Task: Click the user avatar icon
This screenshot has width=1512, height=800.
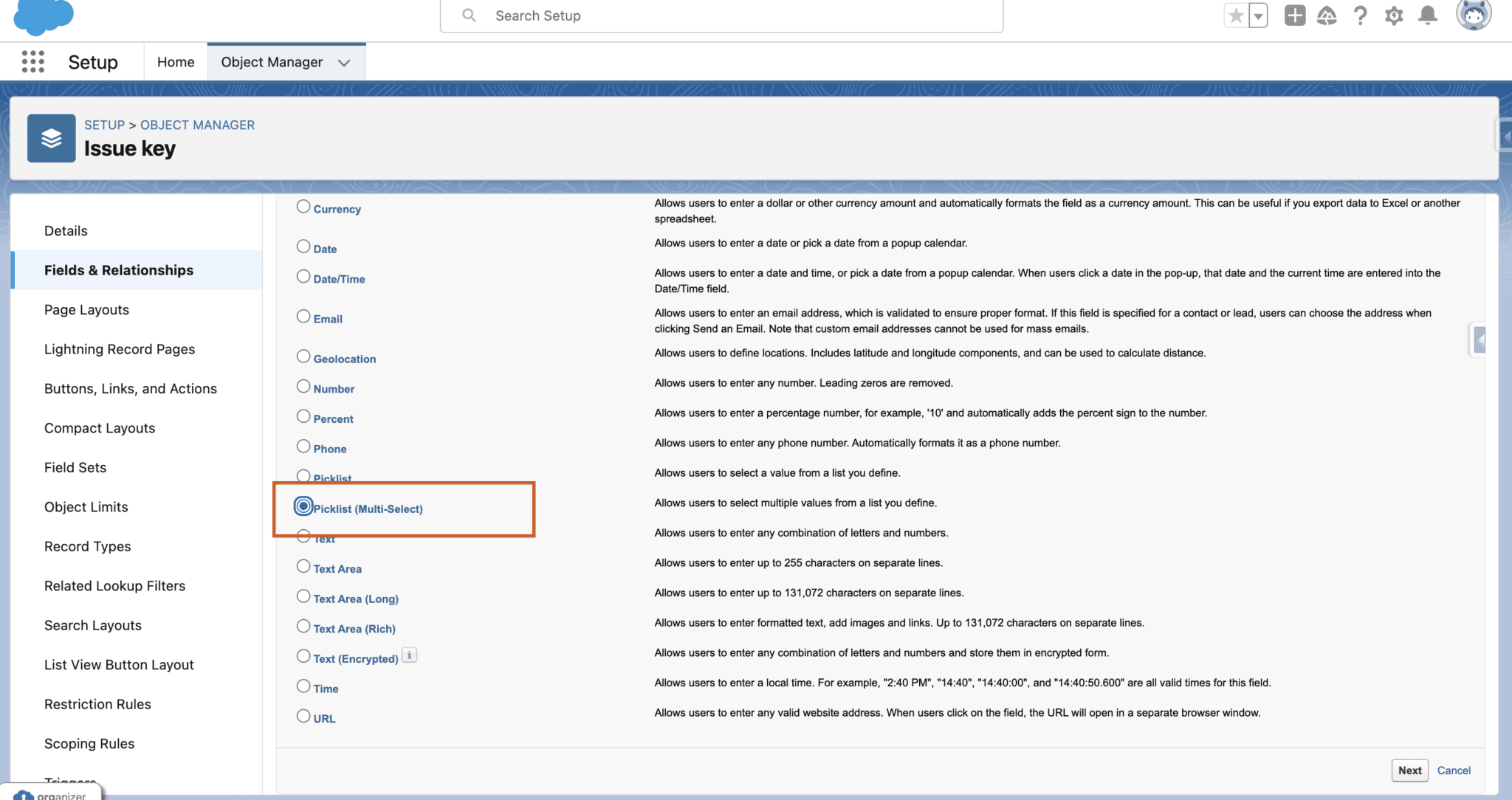Action: pyautogui.click(x=1474, y=15)
